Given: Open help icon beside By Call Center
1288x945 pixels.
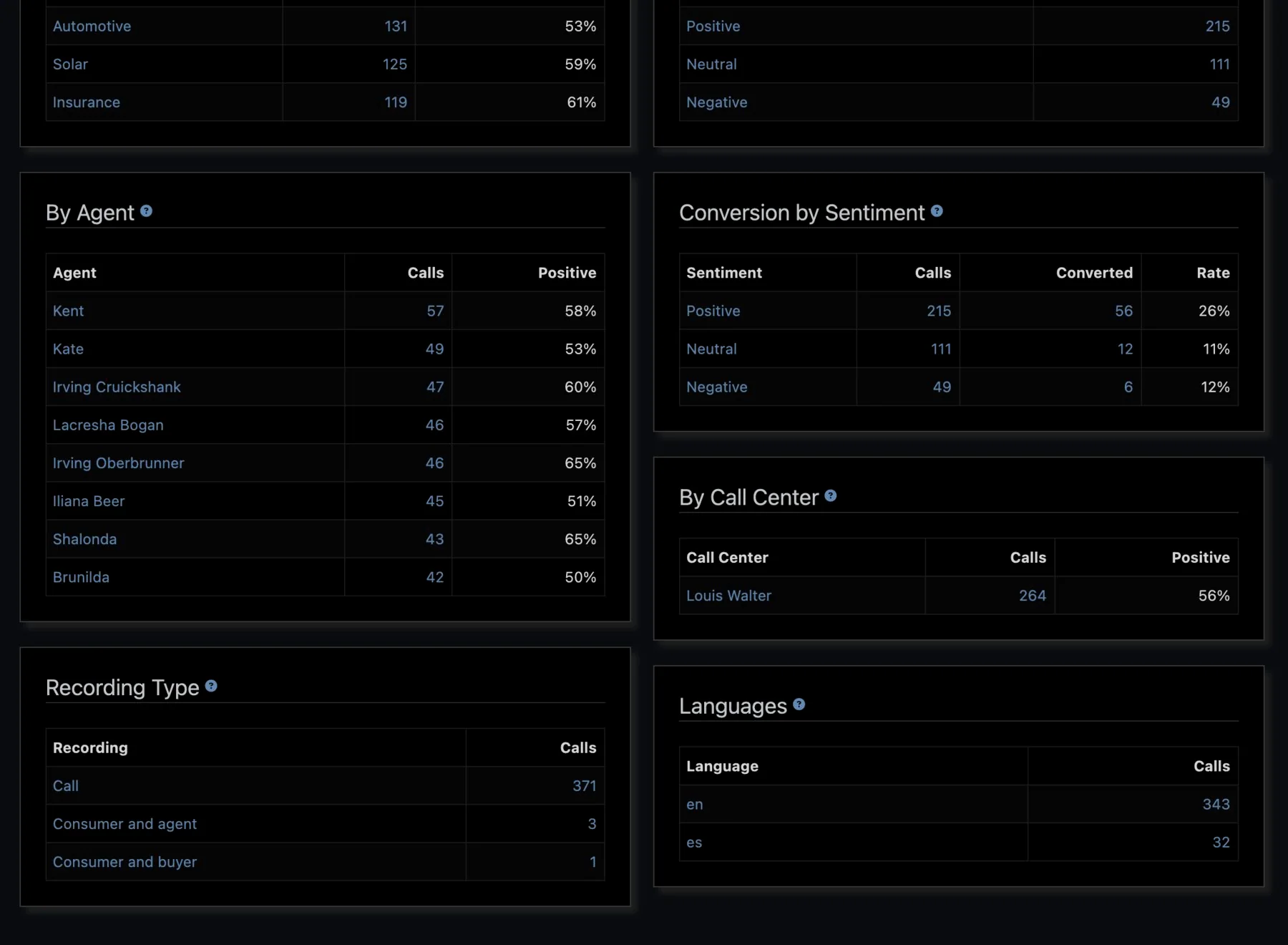Looking at the screenshot, I should point(831,495).
